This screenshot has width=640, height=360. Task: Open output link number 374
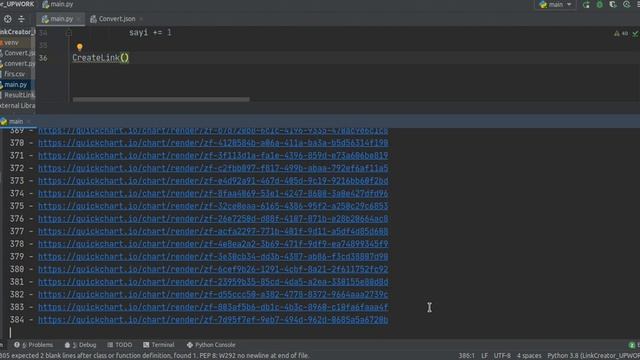click(x=213, y=193)
